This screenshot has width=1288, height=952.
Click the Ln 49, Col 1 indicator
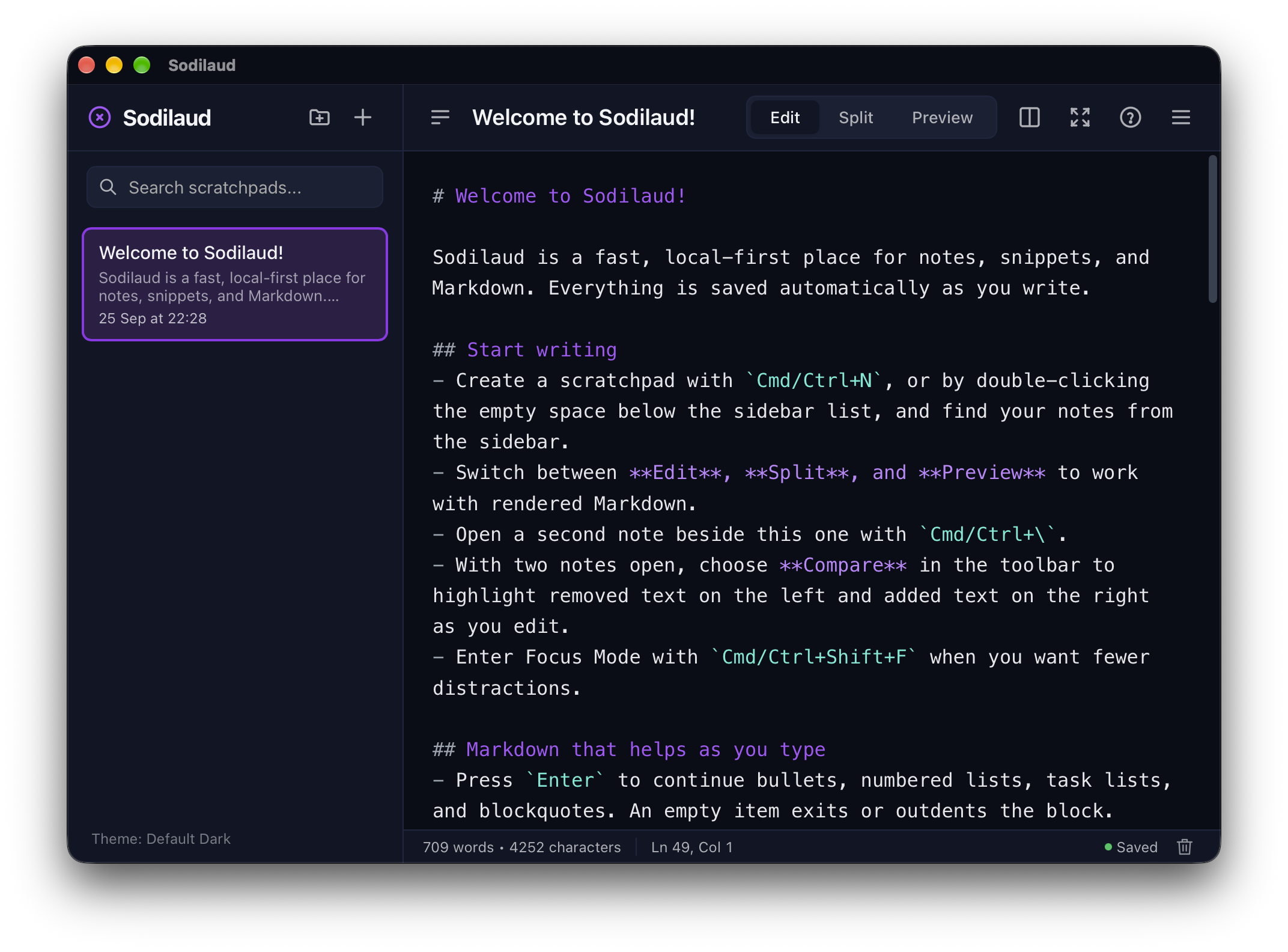pos(691,847)
